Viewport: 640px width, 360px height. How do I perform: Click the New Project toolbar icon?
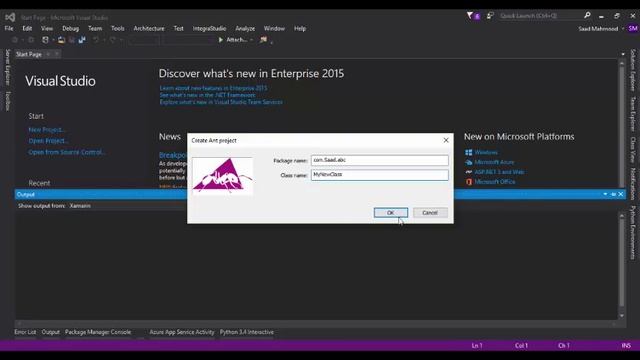pos(45,40)
